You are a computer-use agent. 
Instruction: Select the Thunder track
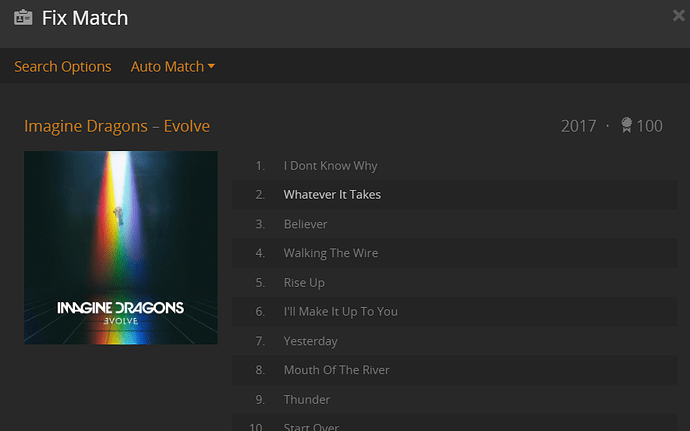pyautogui.click(x=455, y=400)
